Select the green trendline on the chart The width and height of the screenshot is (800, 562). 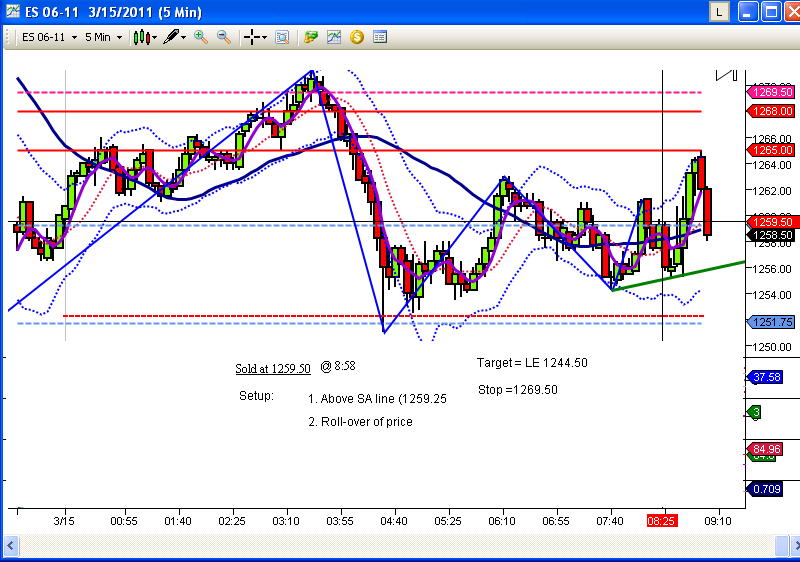[x=679, y=276]
